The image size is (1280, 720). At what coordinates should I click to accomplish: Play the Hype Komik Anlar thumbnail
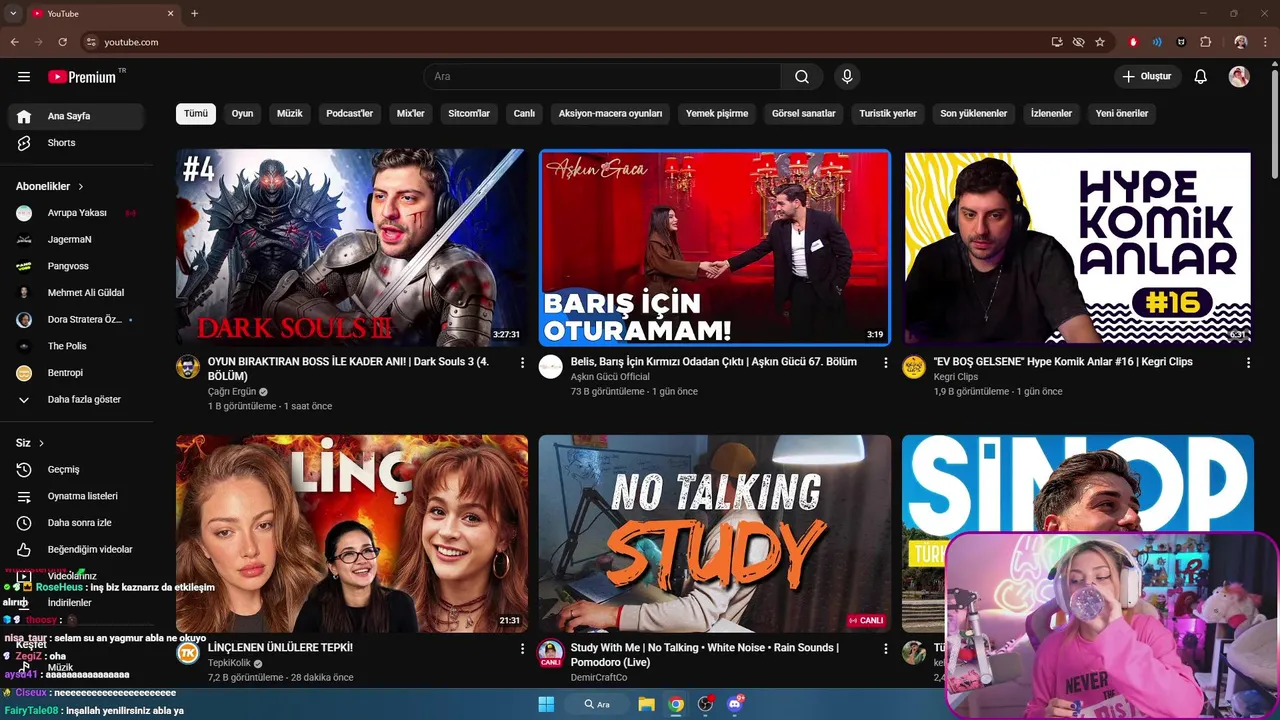tap(1078, 247)
